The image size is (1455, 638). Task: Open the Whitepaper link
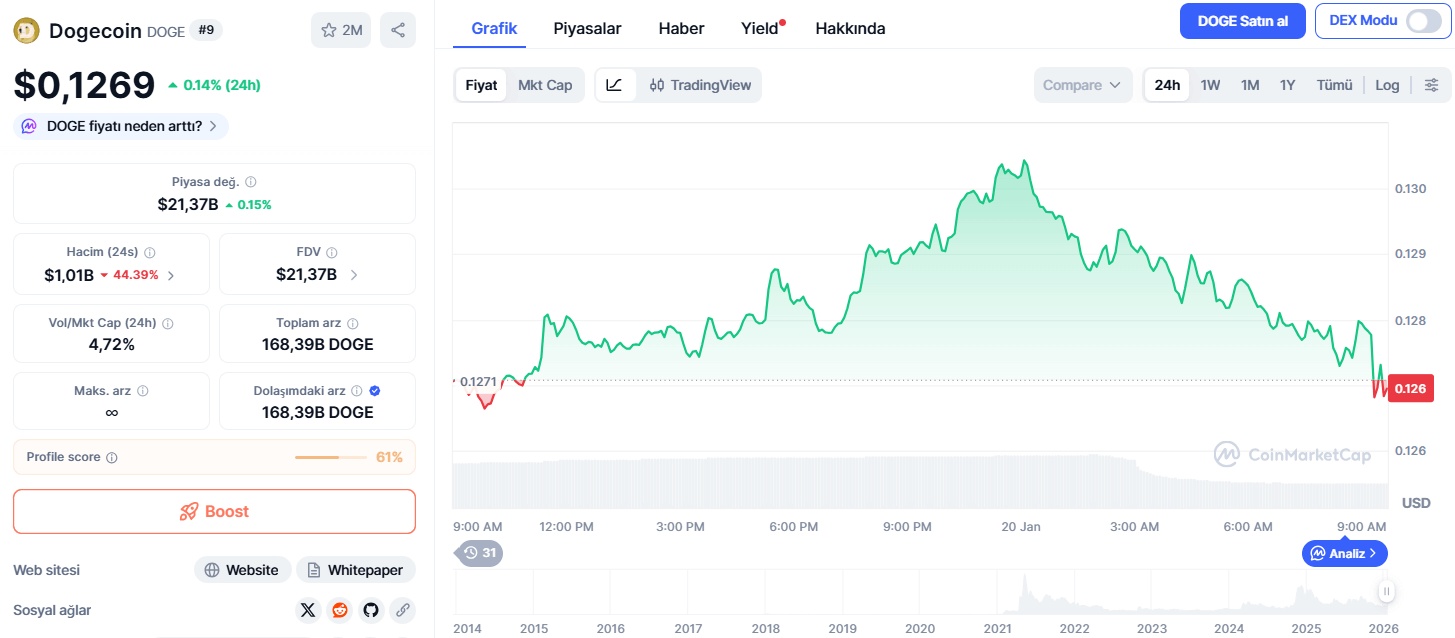tap(356, 570)
